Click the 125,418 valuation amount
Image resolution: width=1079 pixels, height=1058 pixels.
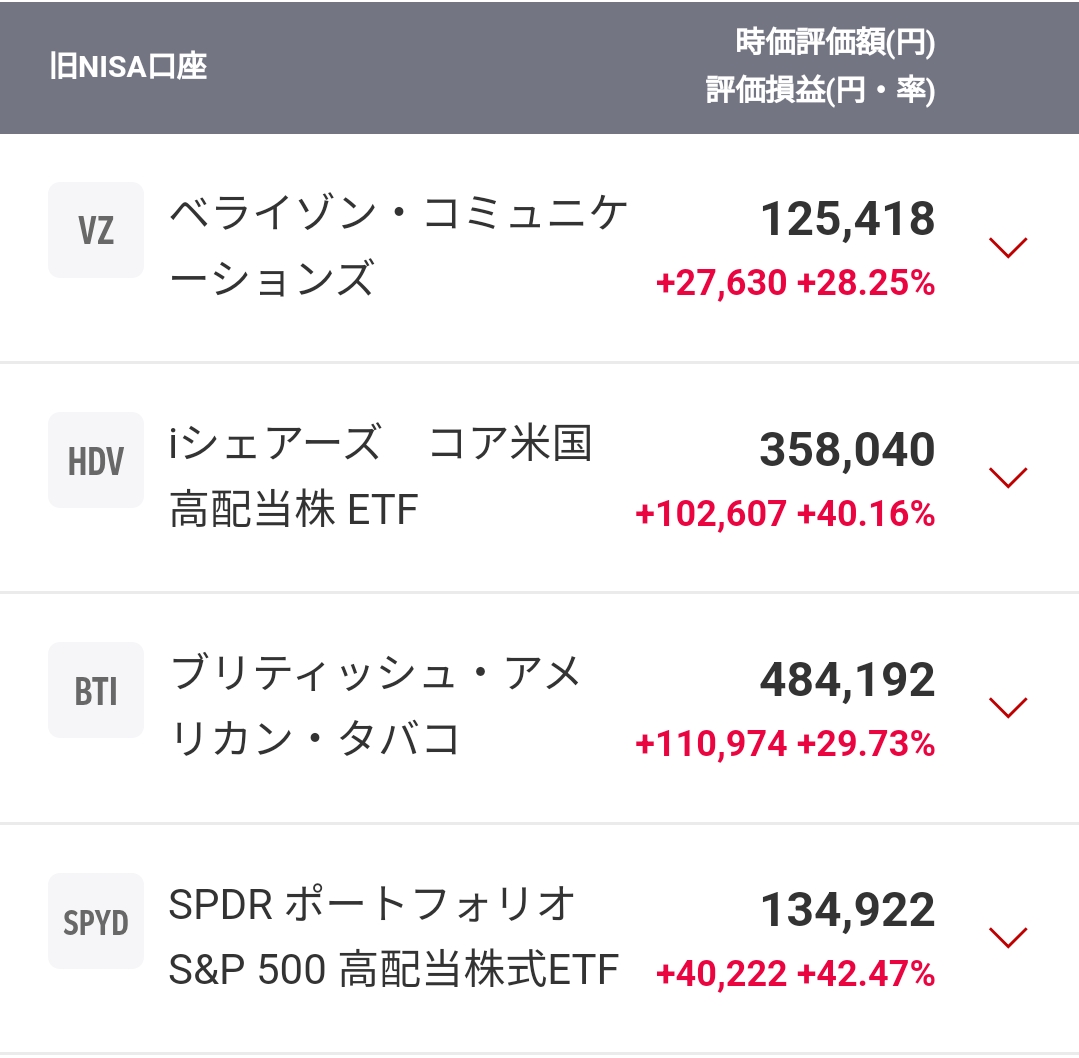848,219
